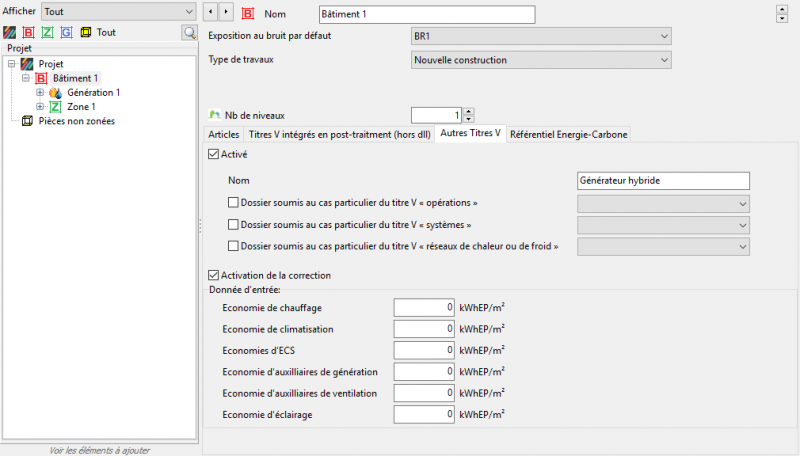Switch to the Articles tab
The image size is (800, 456).
pyautogui.click(x=223, y=135)
